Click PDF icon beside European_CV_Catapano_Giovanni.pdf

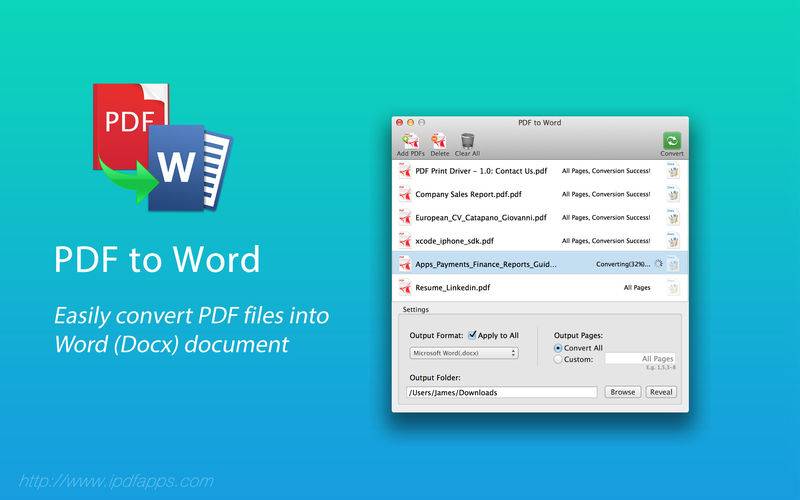pos(405,218)
